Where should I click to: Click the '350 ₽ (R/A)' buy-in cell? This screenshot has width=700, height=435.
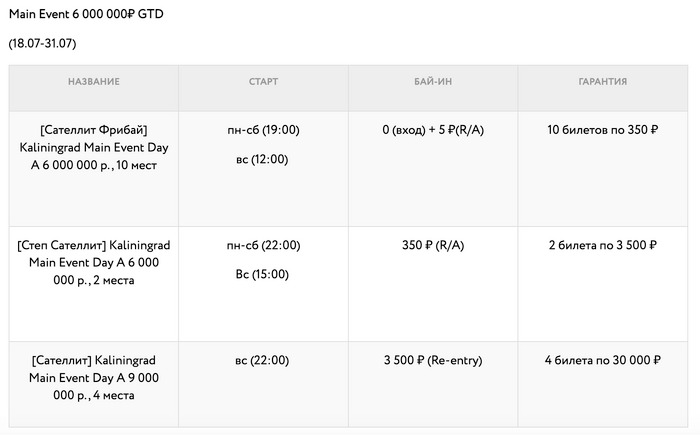point(432,245)
